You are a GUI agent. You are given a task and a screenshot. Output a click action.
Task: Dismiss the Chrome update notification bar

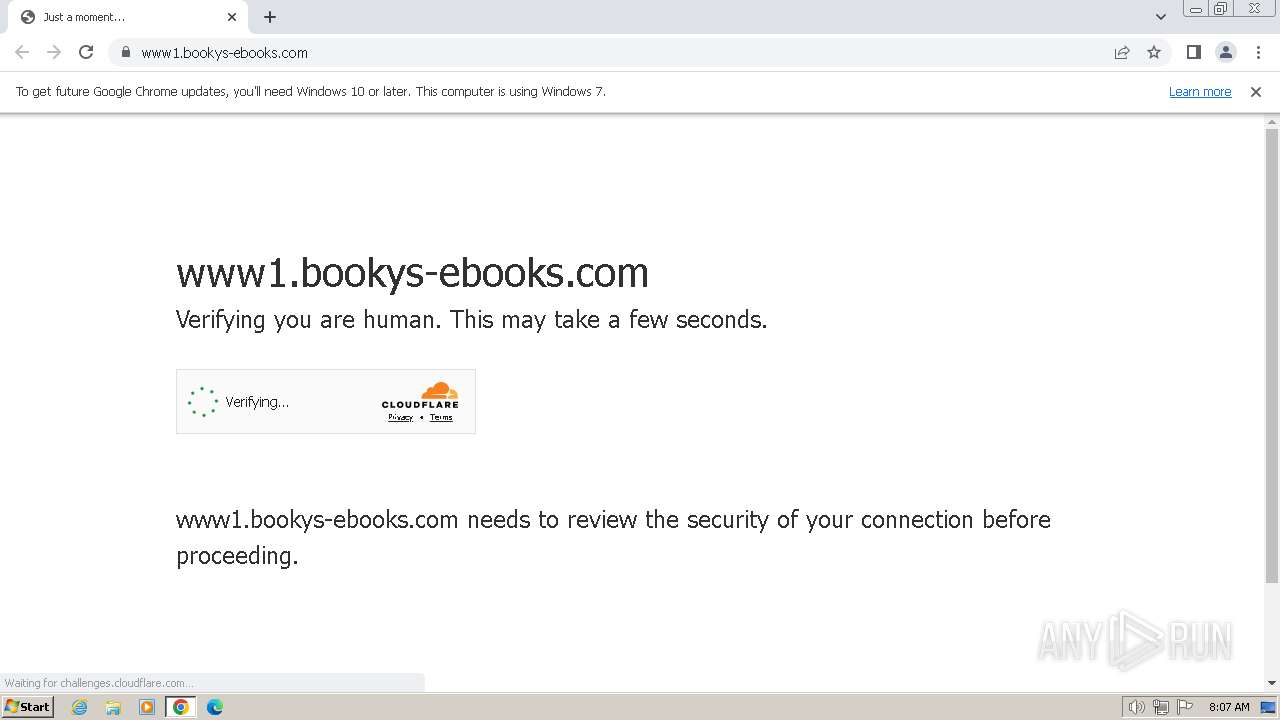[x=1255, y=91]
